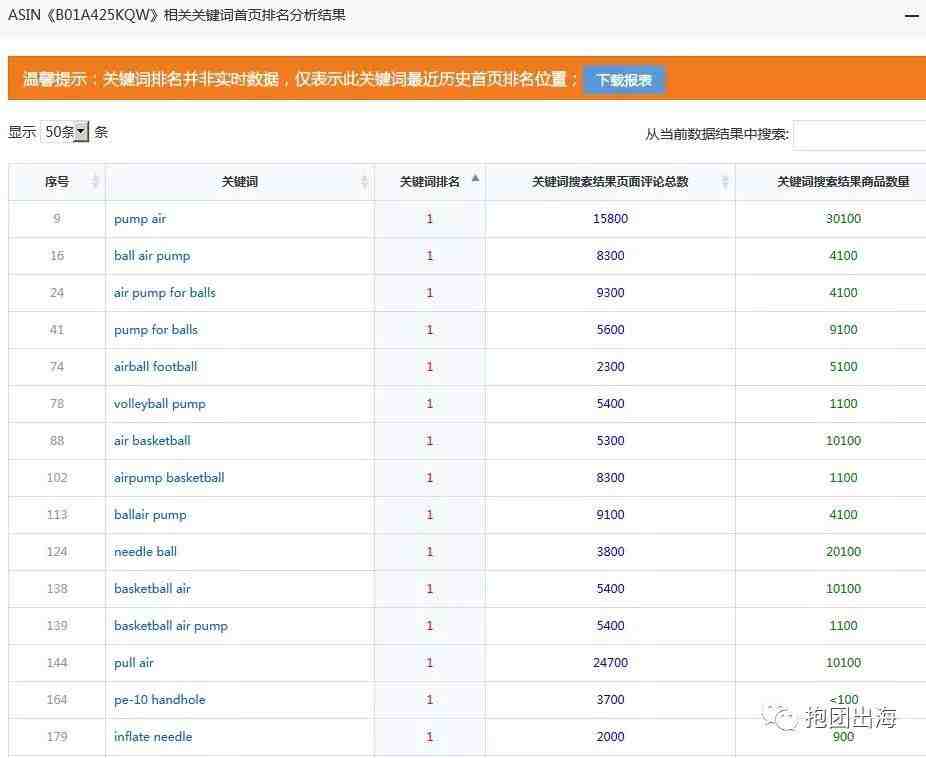Select product count 30100 in pump air row

pyautogui.click(x=843, y=218)
